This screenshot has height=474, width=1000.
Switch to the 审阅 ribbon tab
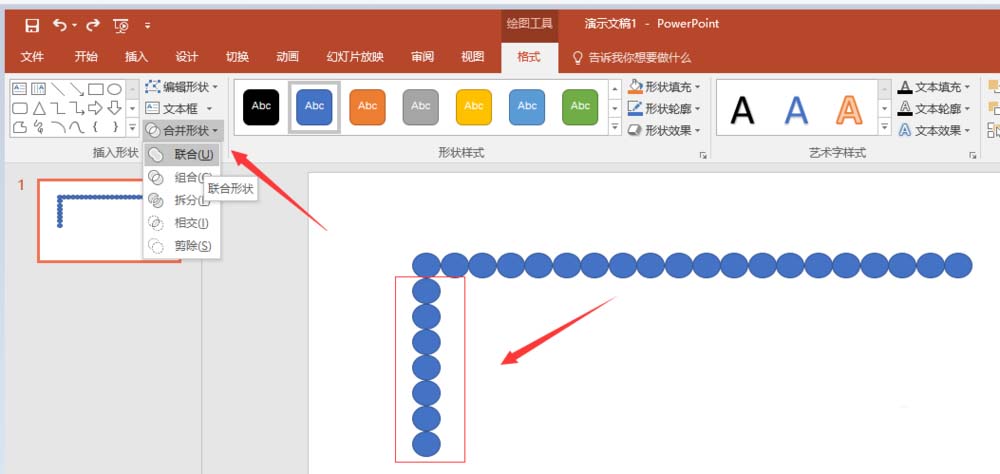(x=422, y=57)
